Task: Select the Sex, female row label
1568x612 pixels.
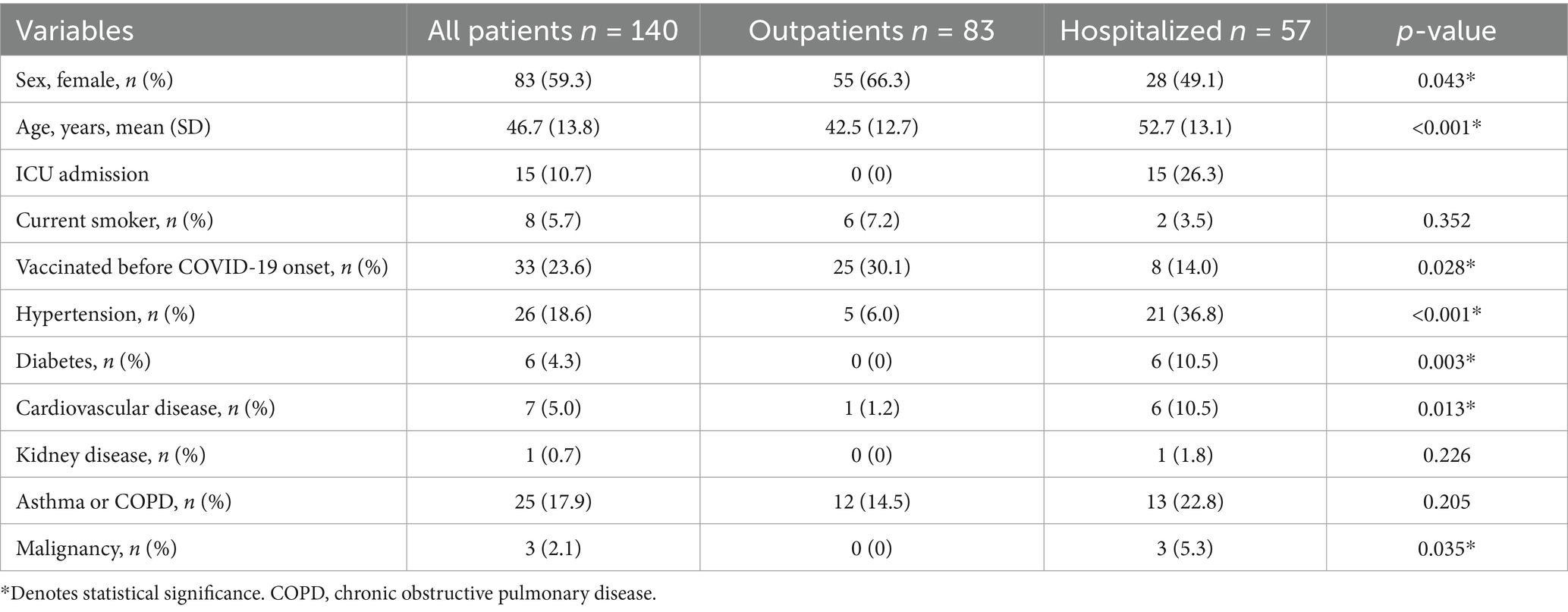Action: 94,80
